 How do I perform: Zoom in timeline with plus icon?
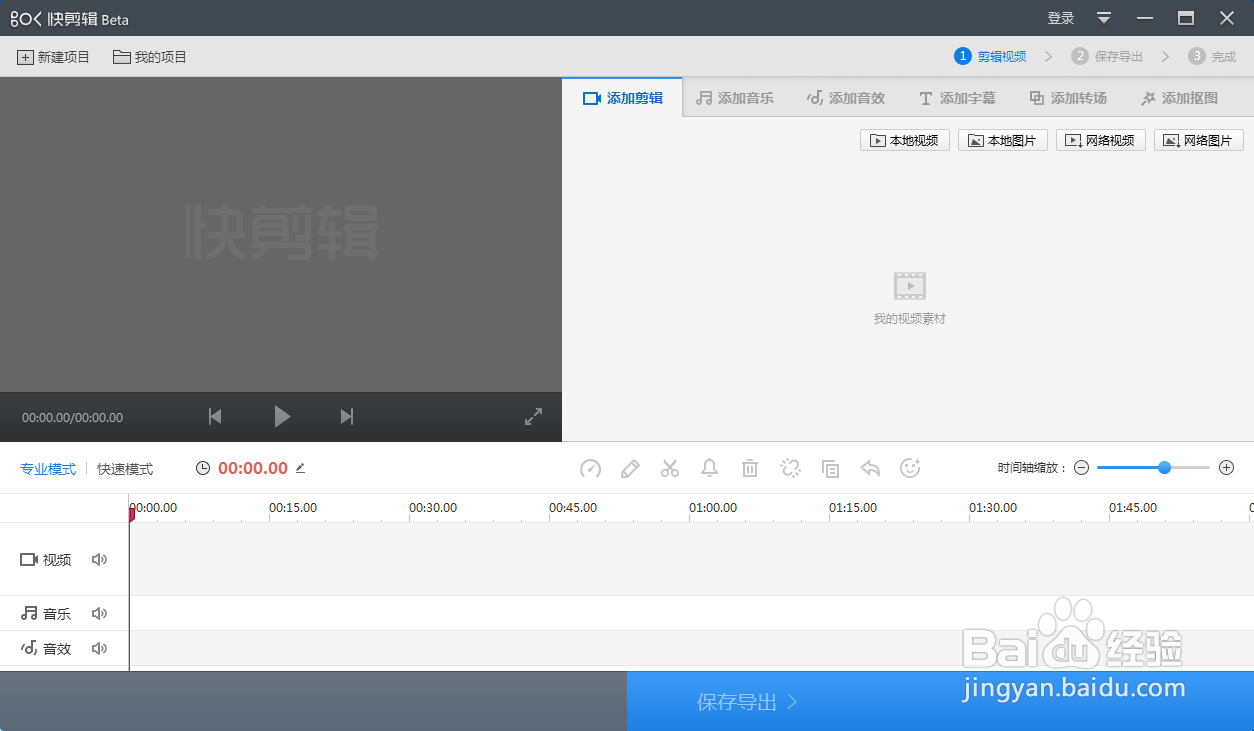1227,468
